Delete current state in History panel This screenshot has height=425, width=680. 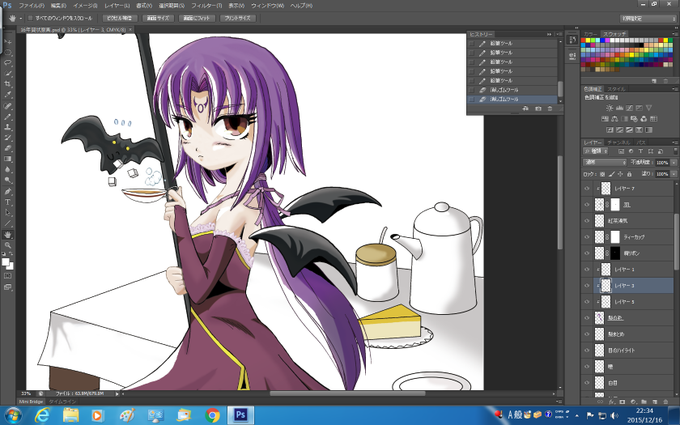point(550,108)
